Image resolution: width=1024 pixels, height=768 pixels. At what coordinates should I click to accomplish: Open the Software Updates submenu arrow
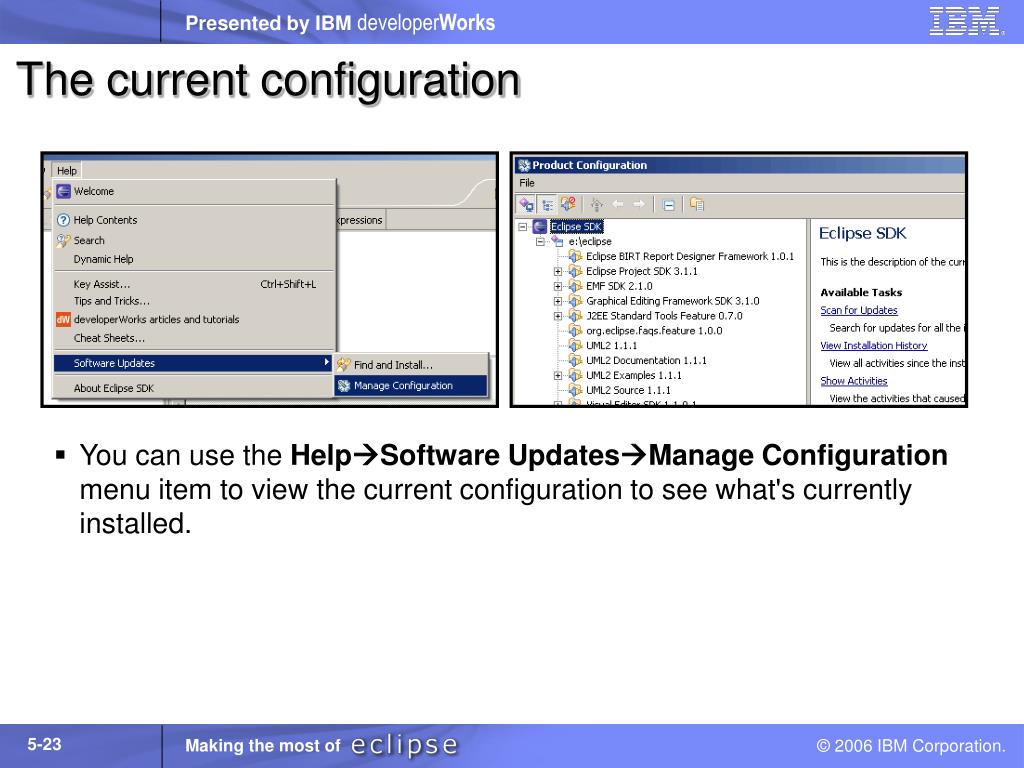327,362
